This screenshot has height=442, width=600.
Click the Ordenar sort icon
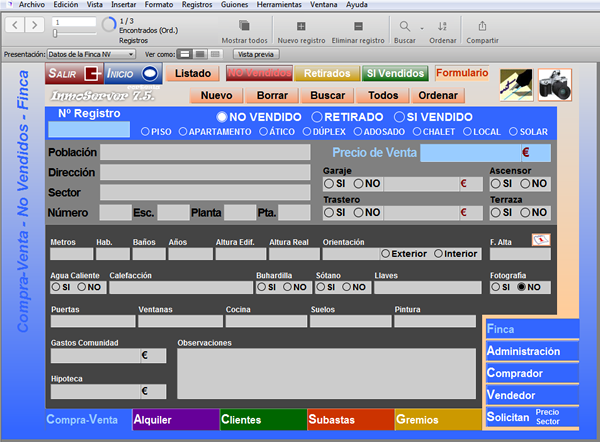442,26
